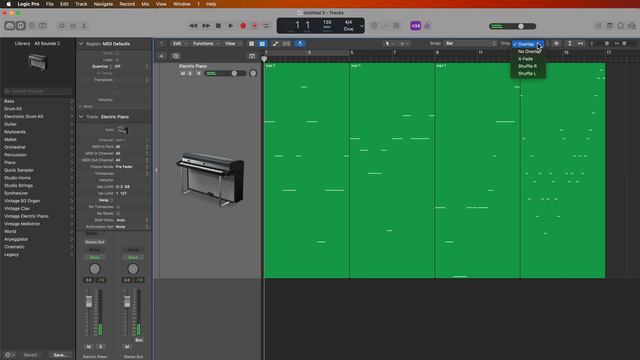Screen dimensions: 640x360
Task: Open Browsers media button at far right
Action: tap(632, 26)
